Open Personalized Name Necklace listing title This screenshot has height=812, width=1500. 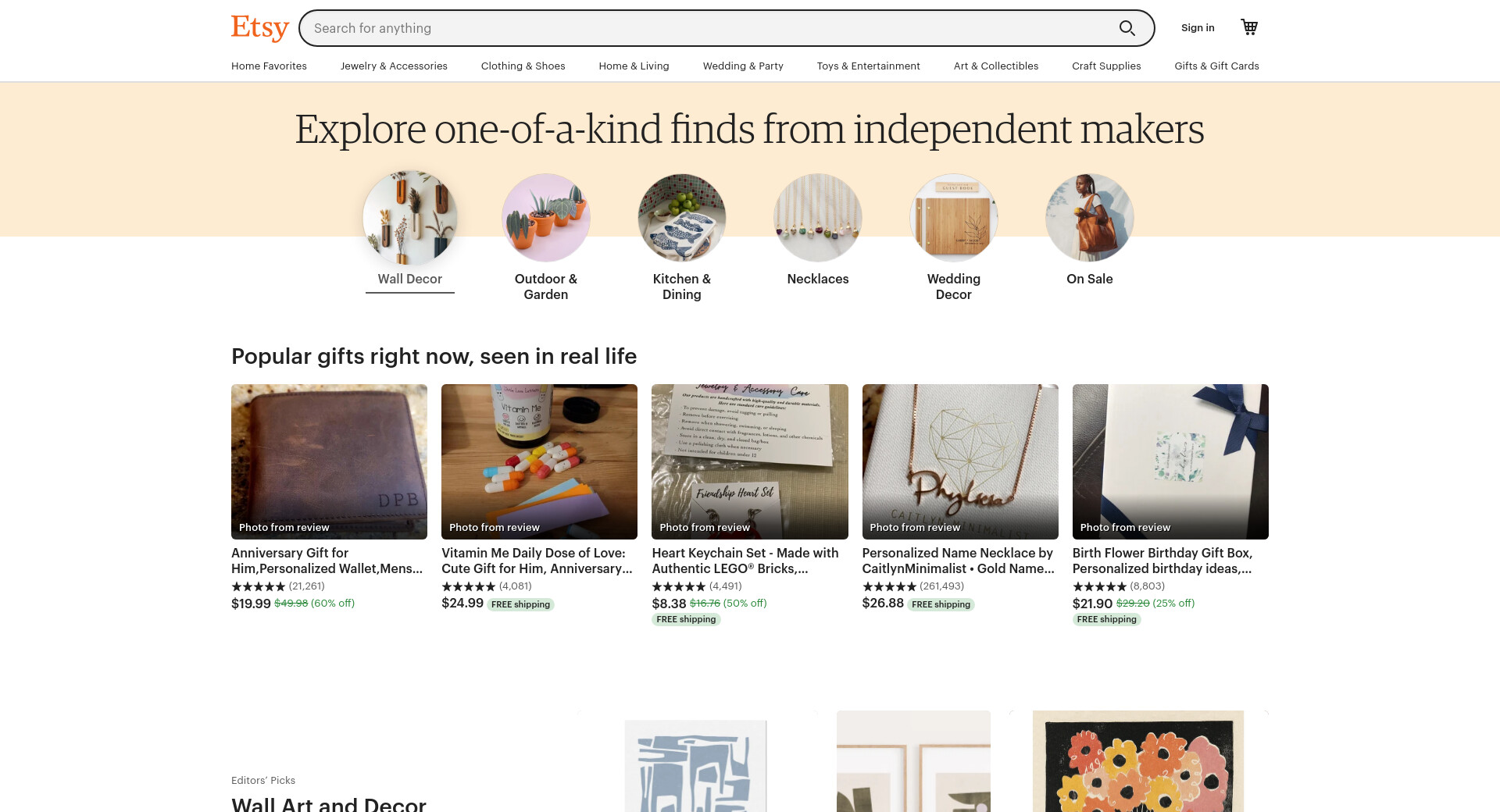coord(958,561)
